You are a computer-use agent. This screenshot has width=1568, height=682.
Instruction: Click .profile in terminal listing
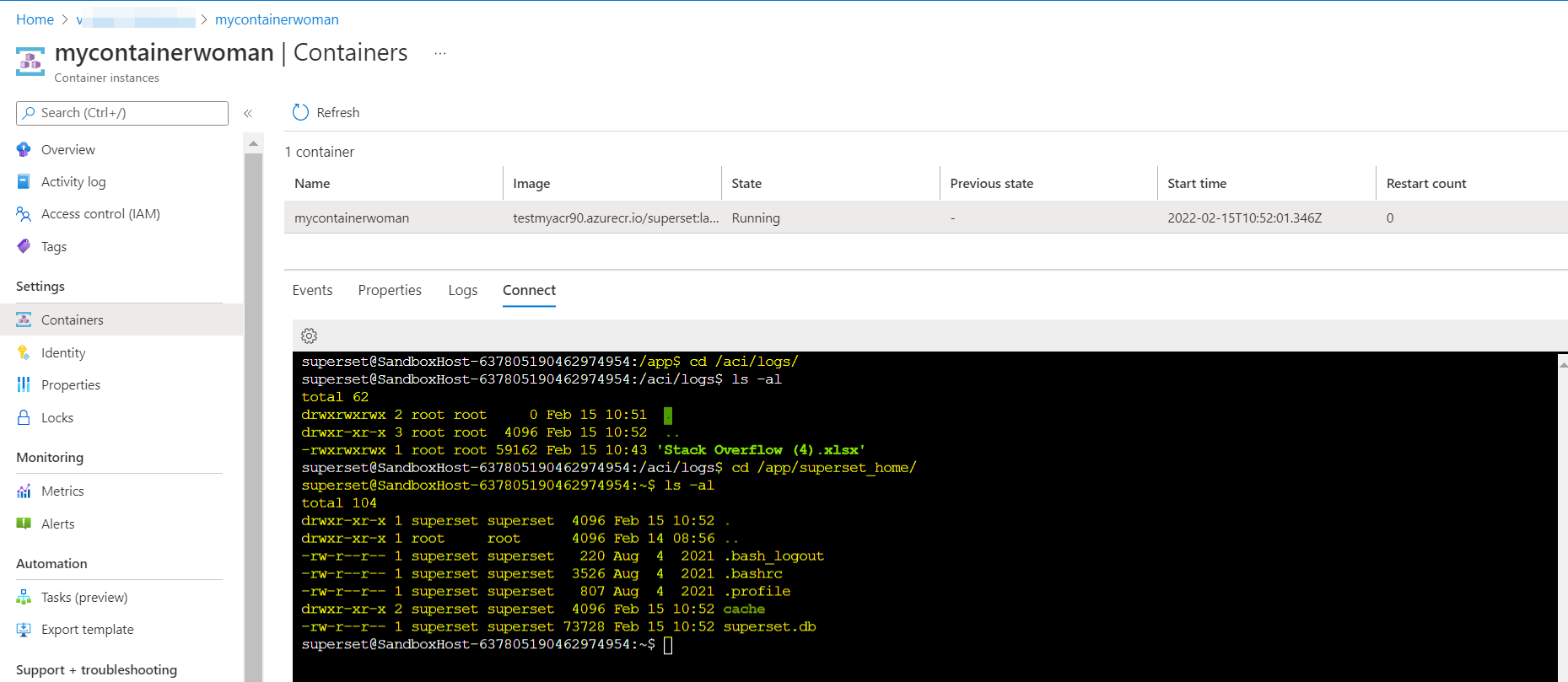click(757, 592)
